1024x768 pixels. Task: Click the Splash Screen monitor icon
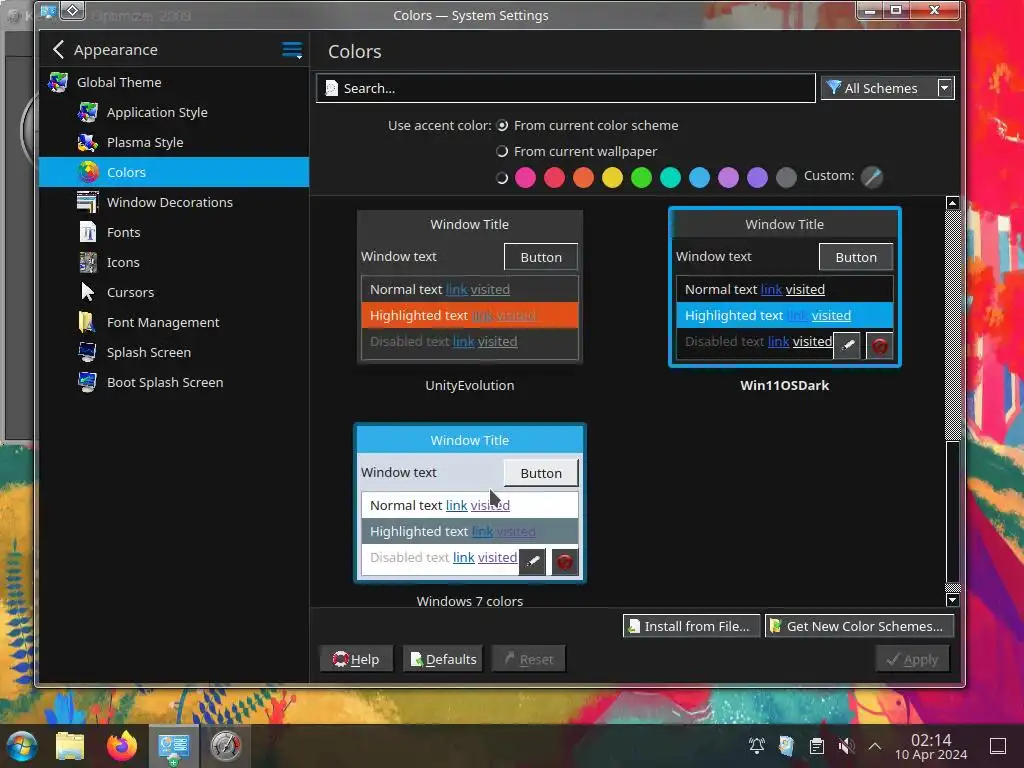(x=88, y=352)
